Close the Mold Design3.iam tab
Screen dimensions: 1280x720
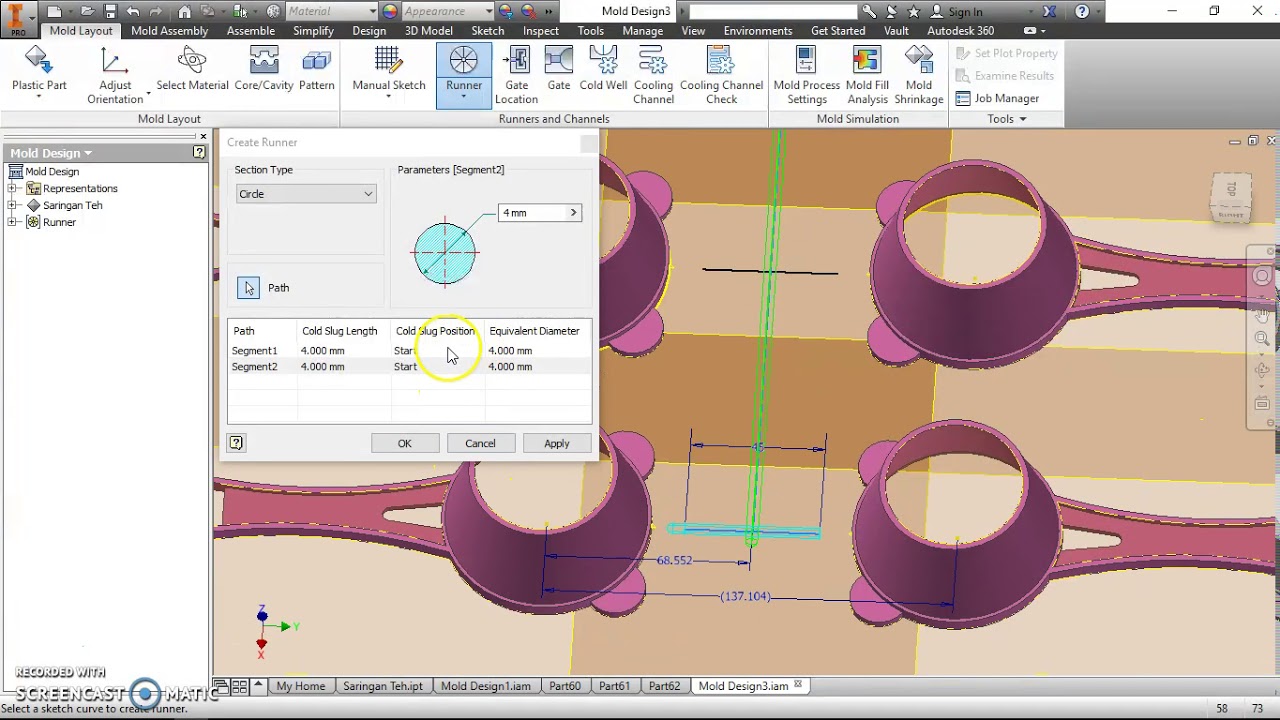[799, 686]
